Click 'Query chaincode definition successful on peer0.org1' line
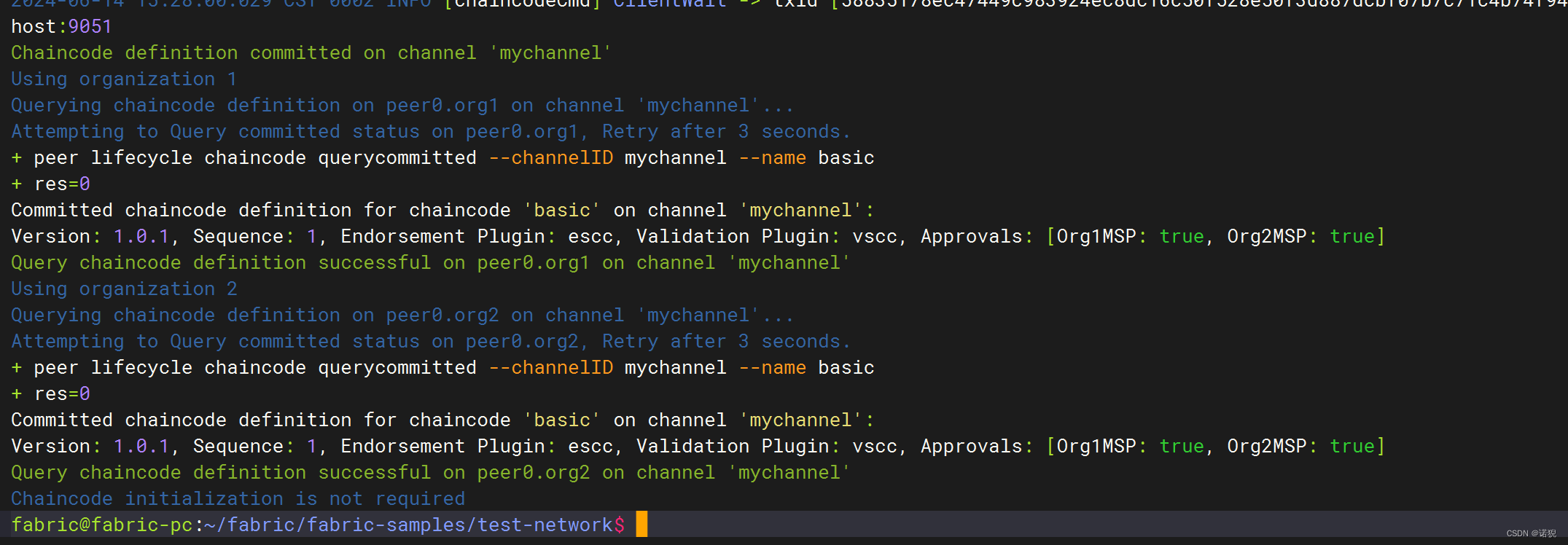 point(431,263)
